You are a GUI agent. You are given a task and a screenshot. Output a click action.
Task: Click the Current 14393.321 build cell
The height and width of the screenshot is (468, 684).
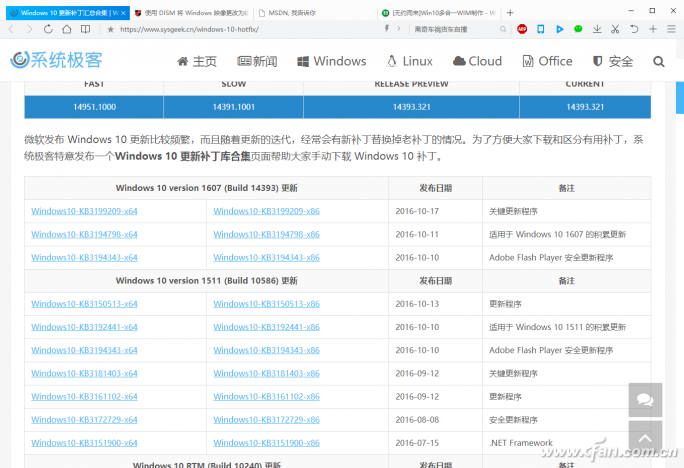tap(585, 107)
